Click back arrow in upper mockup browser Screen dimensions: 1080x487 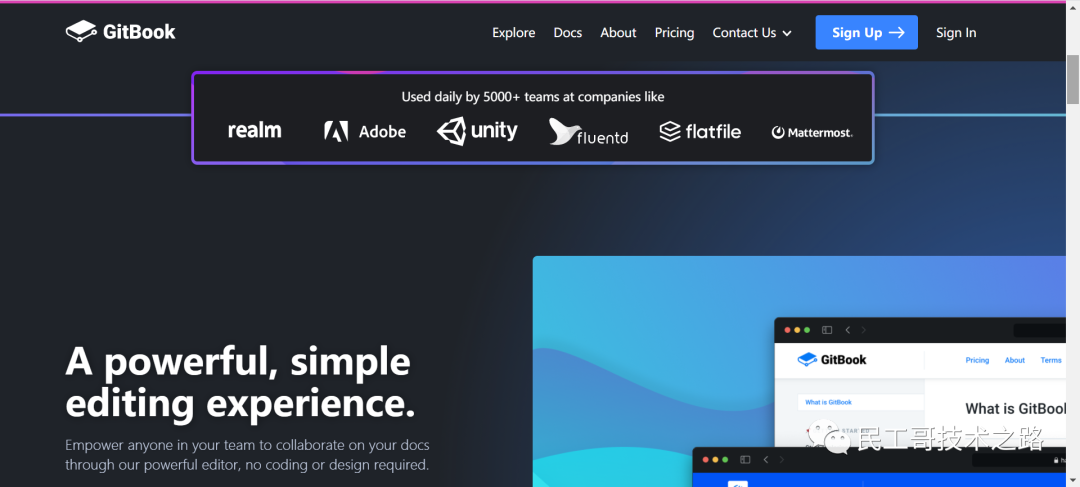coord(847,330)
